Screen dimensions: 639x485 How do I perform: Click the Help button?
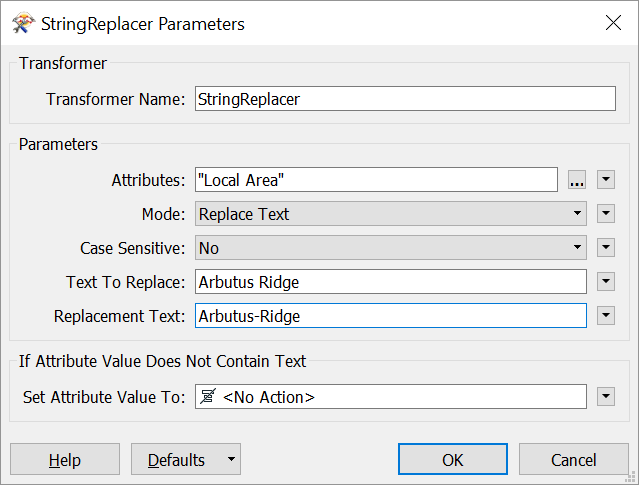click(x=65, y=459)
